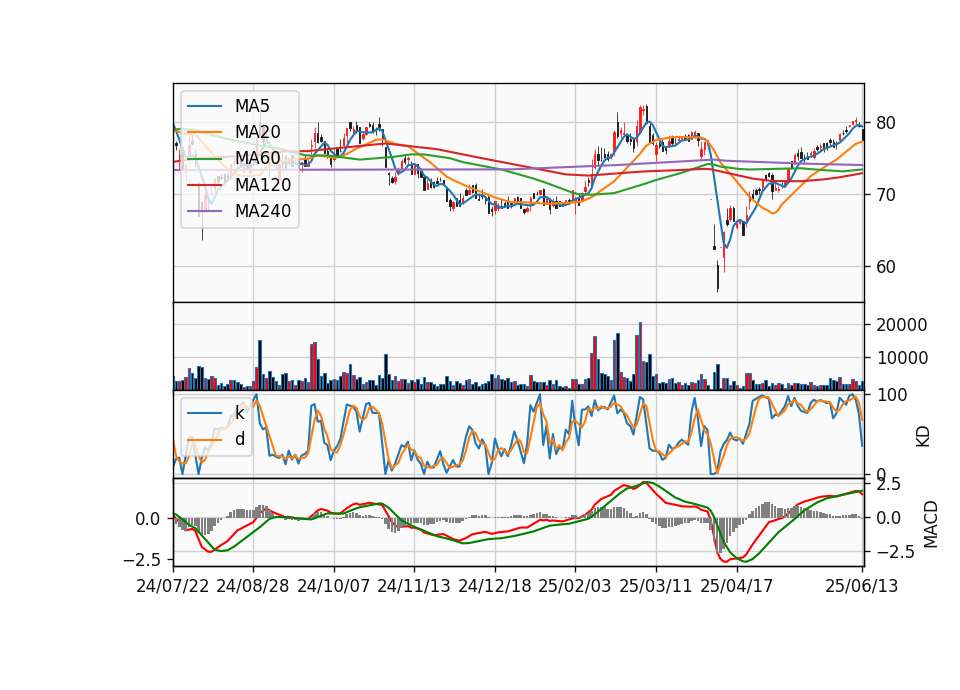The image size is (960, 690).
Task: Click the price axis value 70
Action: click(x=885, y=195)
